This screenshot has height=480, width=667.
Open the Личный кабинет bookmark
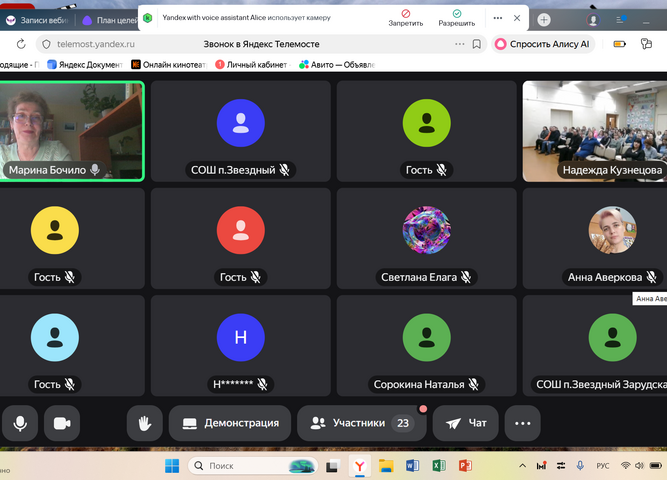(x=251, y=64)
